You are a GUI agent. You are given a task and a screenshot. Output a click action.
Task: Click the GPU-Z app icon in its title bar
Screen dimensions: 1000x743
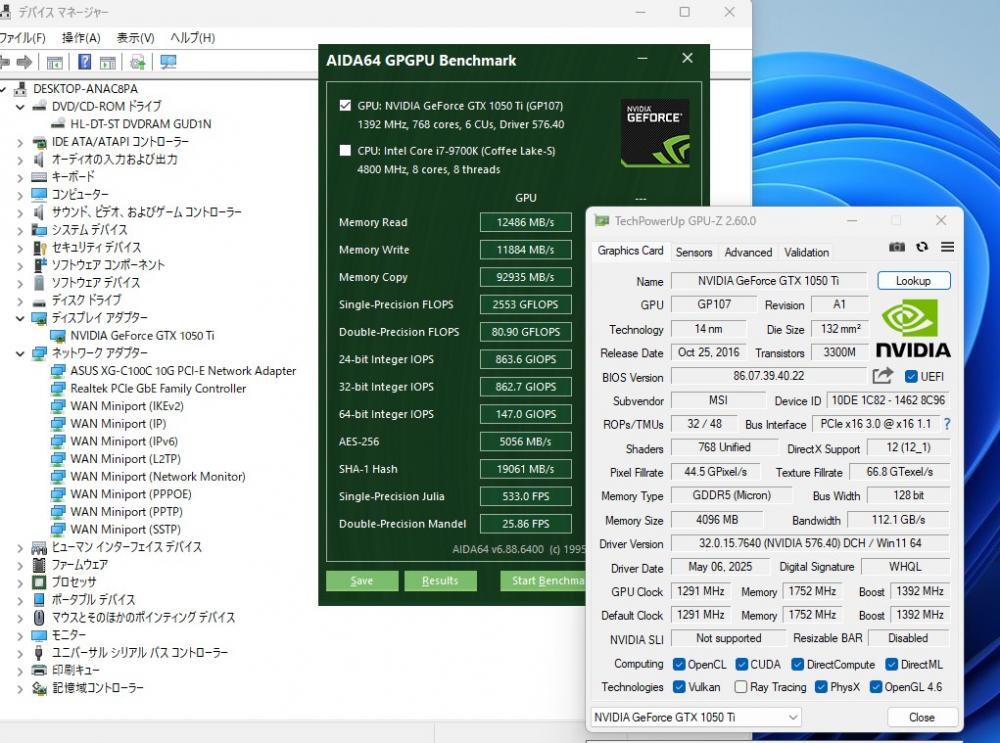(x=601, y=221)
